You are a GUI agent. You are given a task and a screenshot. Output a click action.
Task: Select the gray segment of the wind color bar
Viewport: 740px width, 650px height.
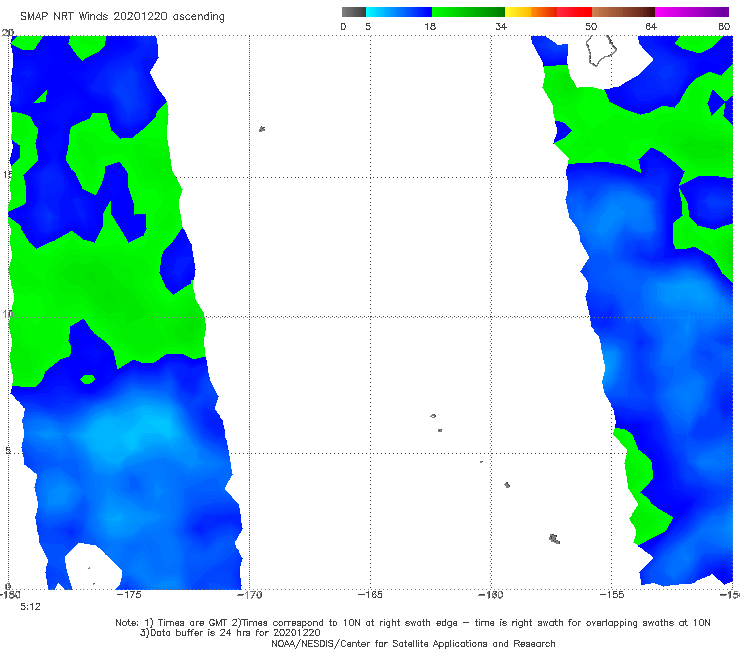coord(354,12)
